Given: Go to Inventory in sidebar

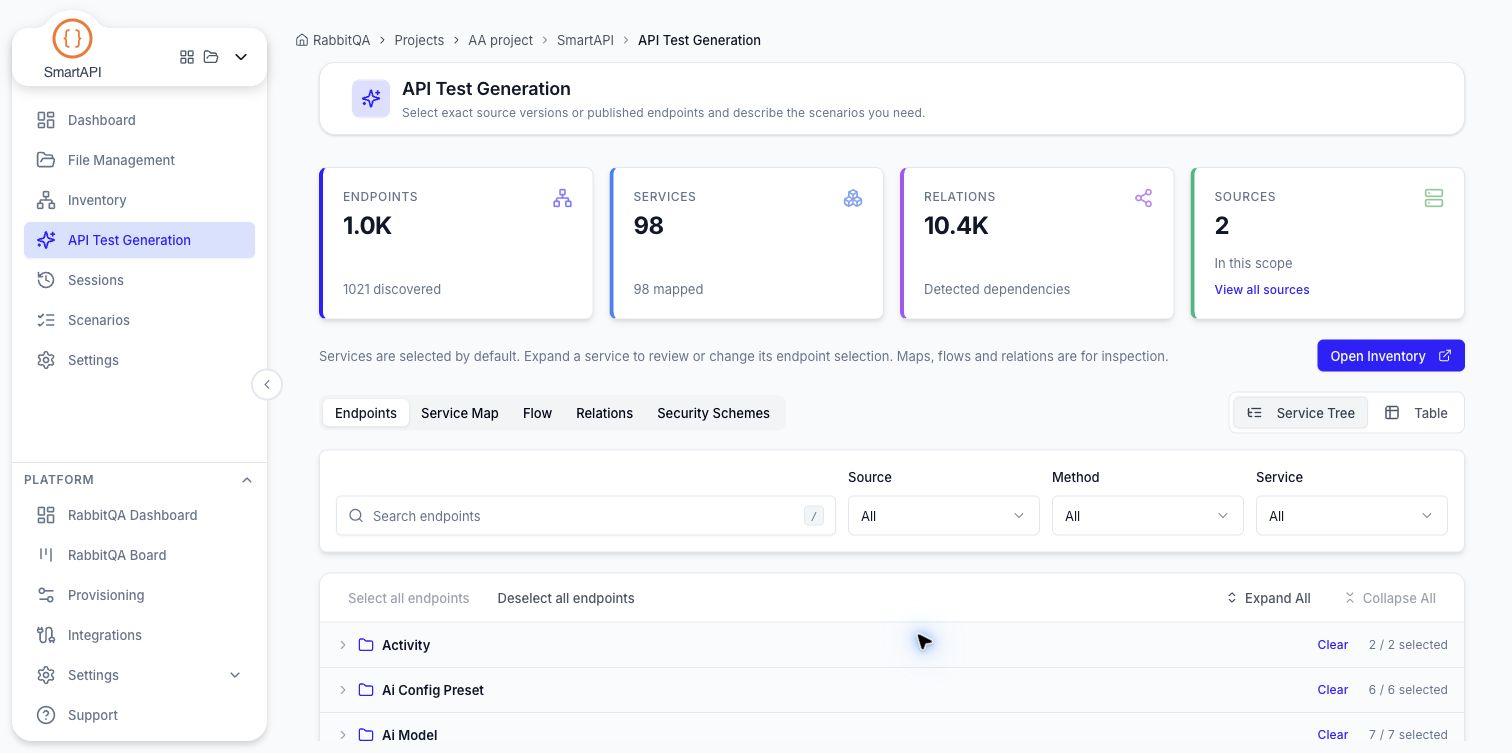Looking at the screenshot, I should (139, 200).
